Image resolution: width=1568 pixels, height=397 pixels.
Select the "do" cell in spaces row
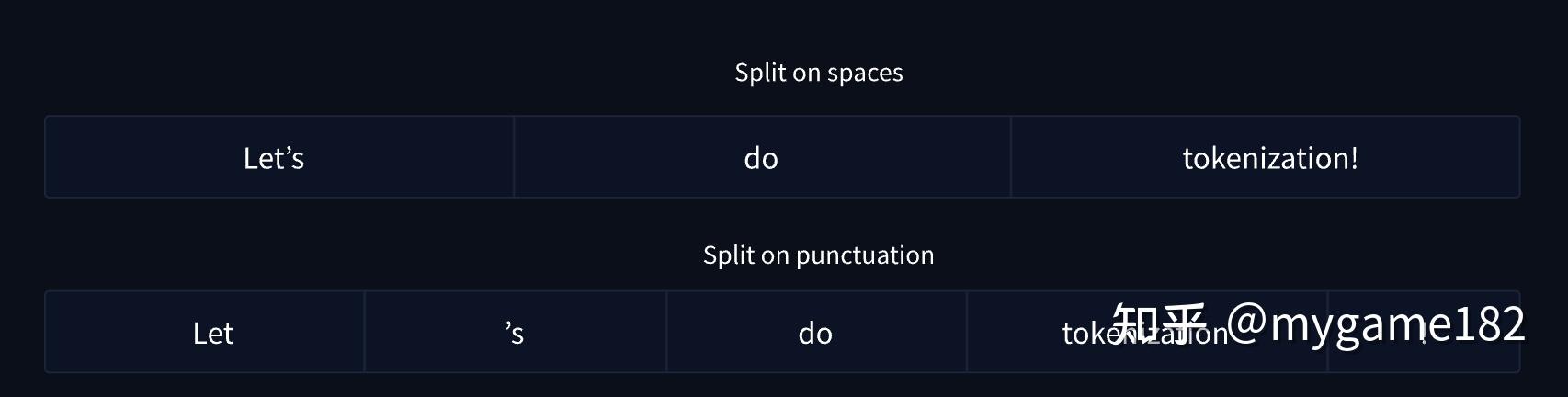761,158
